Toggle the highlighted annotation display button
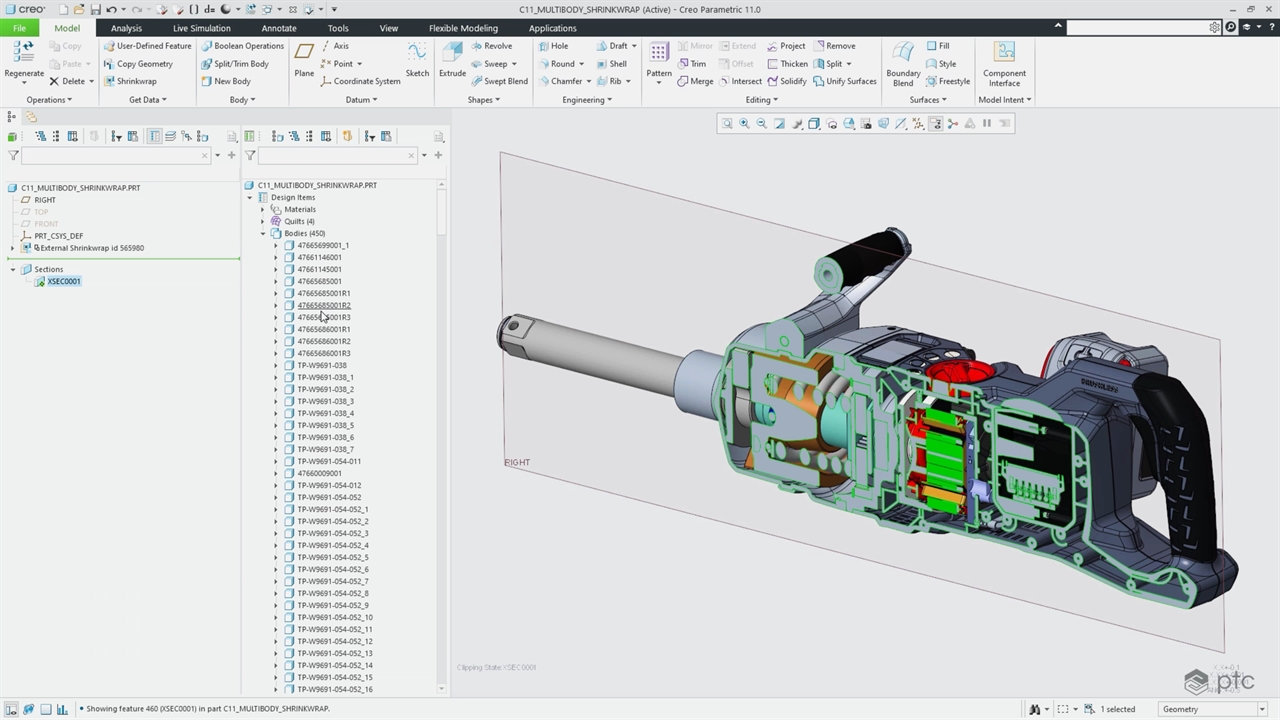This screenshot has height=720, width=1280. pos(935,124)
